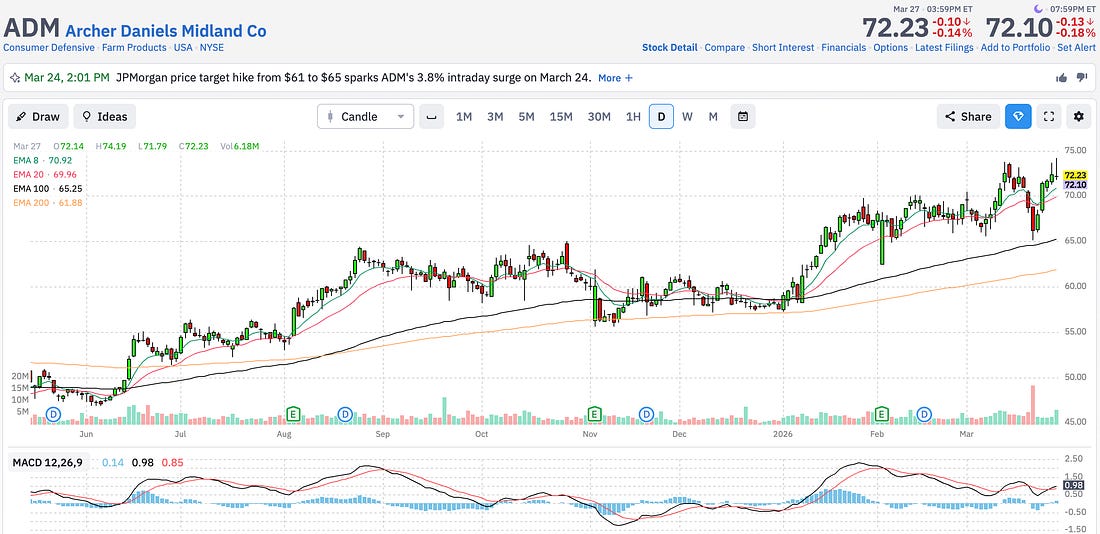Click the JPMorgan price target news headline

pyautogui.click(x=354, y=78)
